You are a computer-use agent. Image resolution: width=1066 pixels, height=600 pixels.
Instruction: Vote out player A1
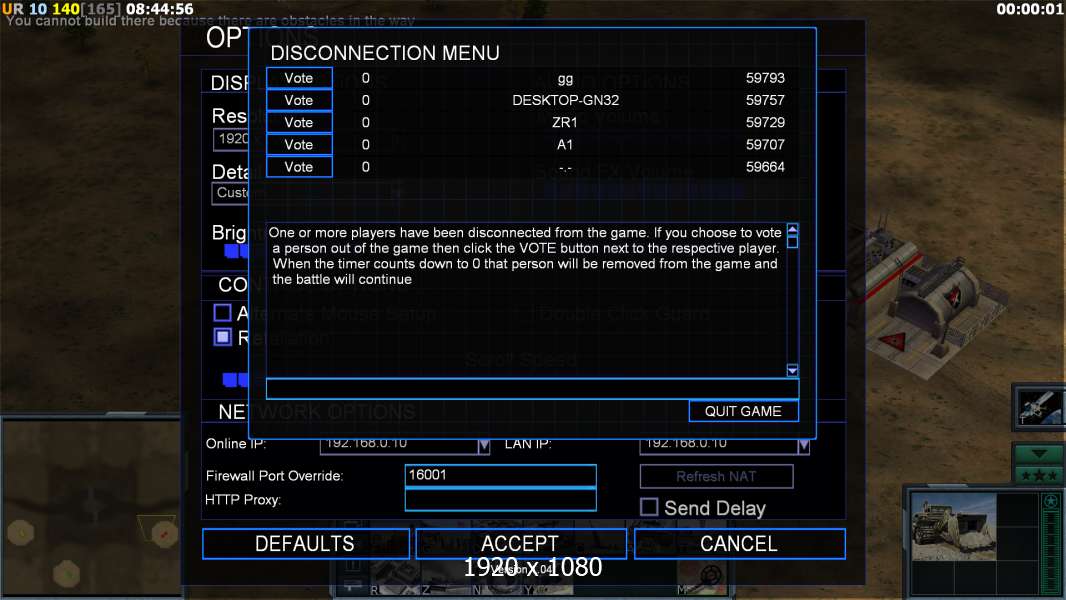299,145
